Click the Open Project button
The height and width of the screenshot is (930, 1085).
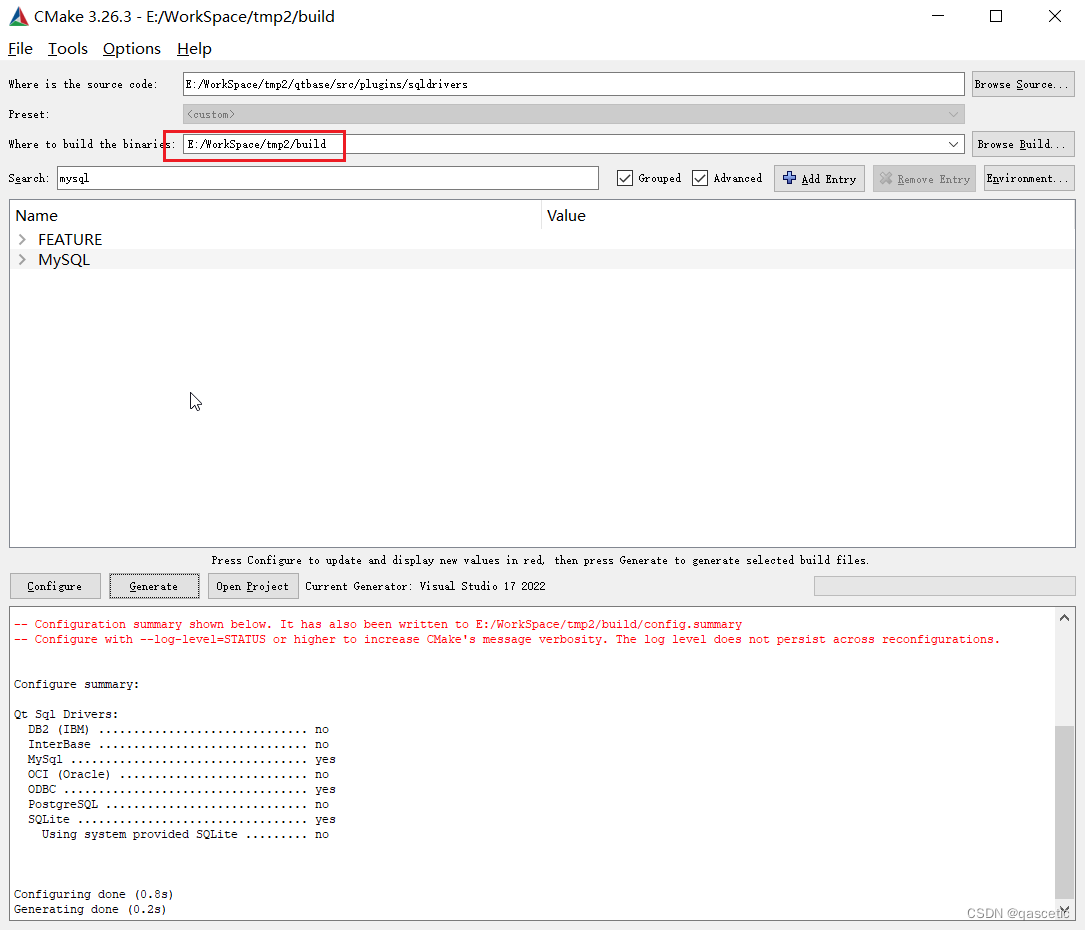(253, 586)
